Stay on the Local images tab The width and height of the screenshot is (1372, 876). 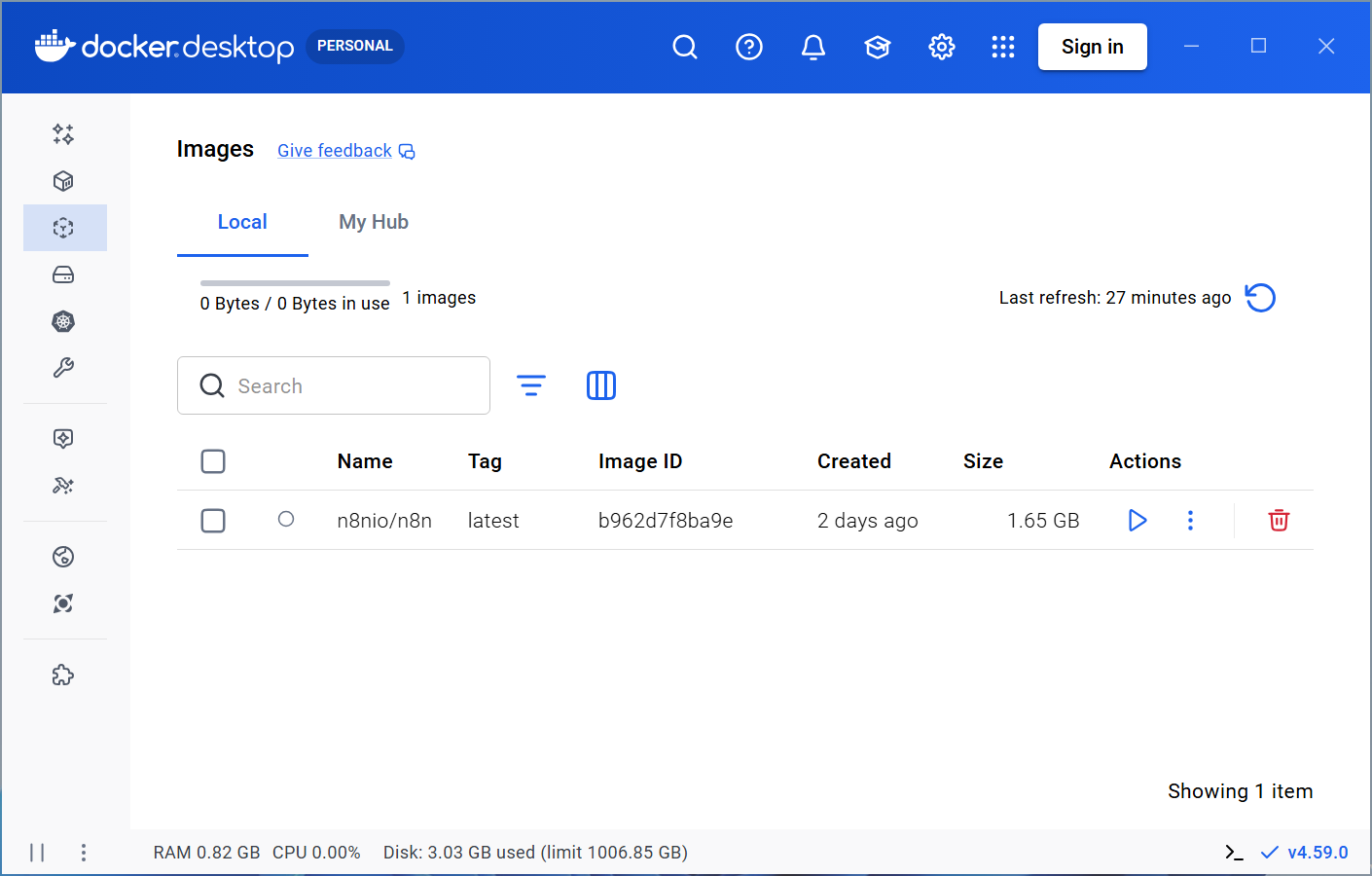coord(242,221)
